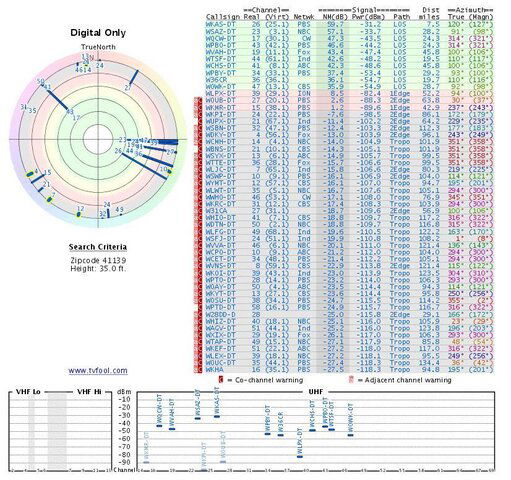Viewport: 511px width, 480px height.
Task: Select the WLWT-DT callsign in the table
Action: pyautogui.click(x=220, y=190)
